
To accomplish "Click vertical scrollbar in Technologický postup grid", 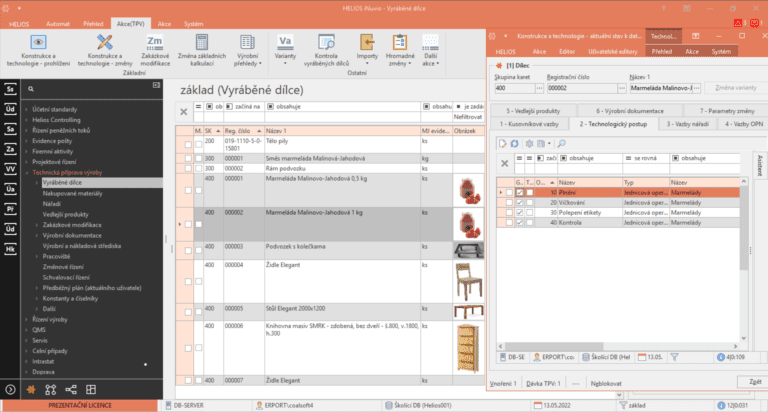I will [x=744, y=228].
